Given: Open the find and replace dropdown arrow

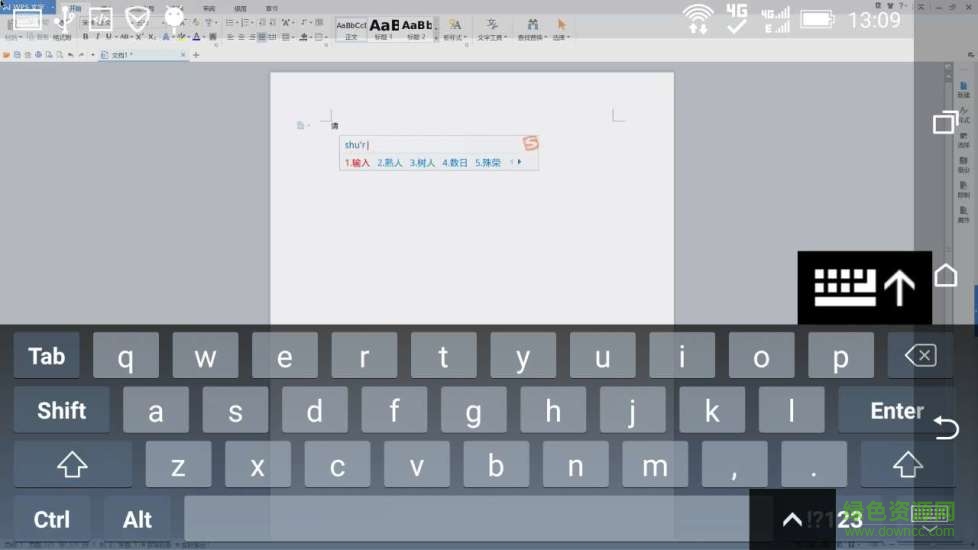Looking at the screenshot, I should 546,37.
